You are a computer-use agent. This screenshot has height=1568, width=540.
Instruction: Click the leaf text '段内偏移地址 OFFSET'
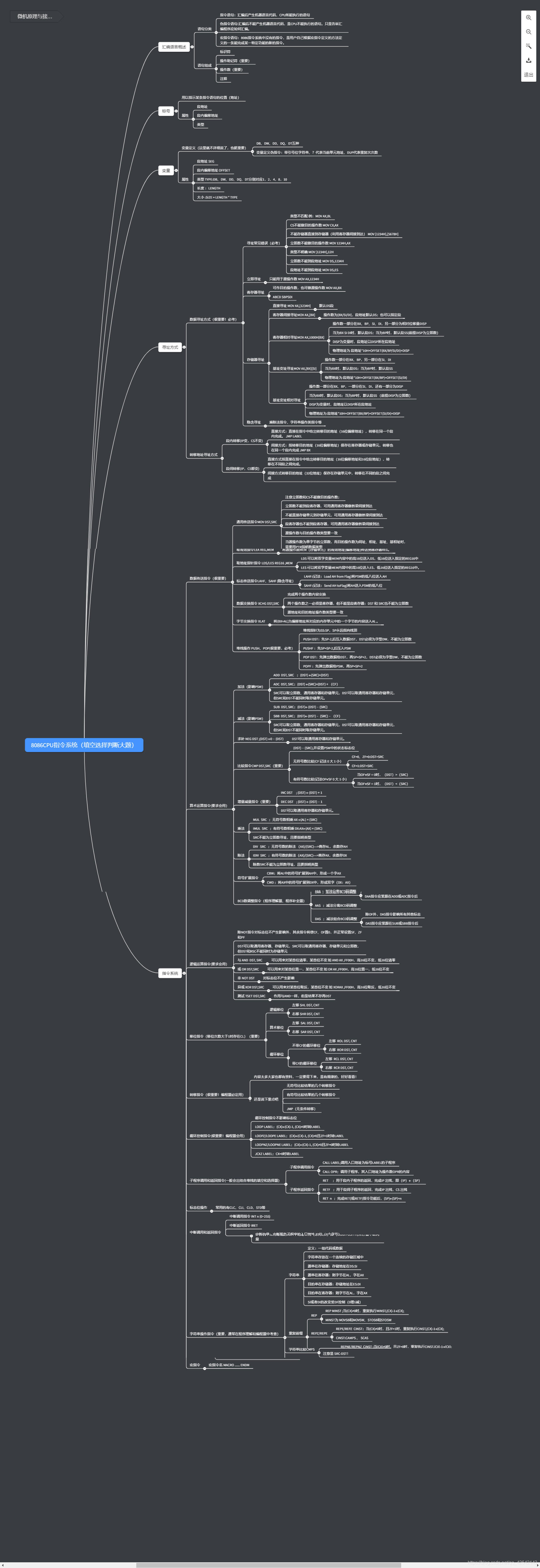(x=213, y=170)
